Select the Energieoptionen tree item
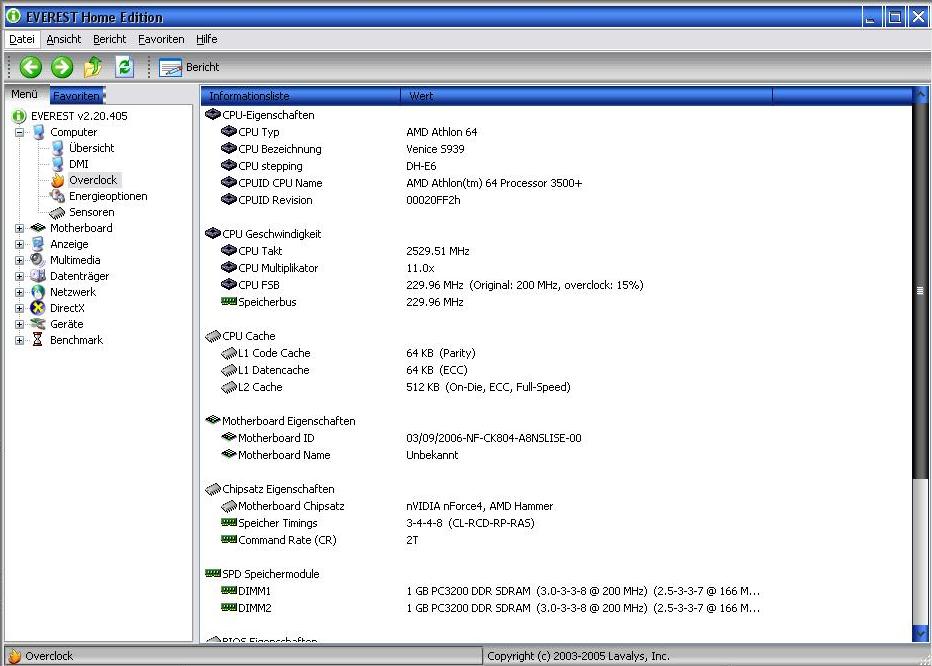This screenshot has width=932, height=666. pyautogui.click(x=108, y=196)
